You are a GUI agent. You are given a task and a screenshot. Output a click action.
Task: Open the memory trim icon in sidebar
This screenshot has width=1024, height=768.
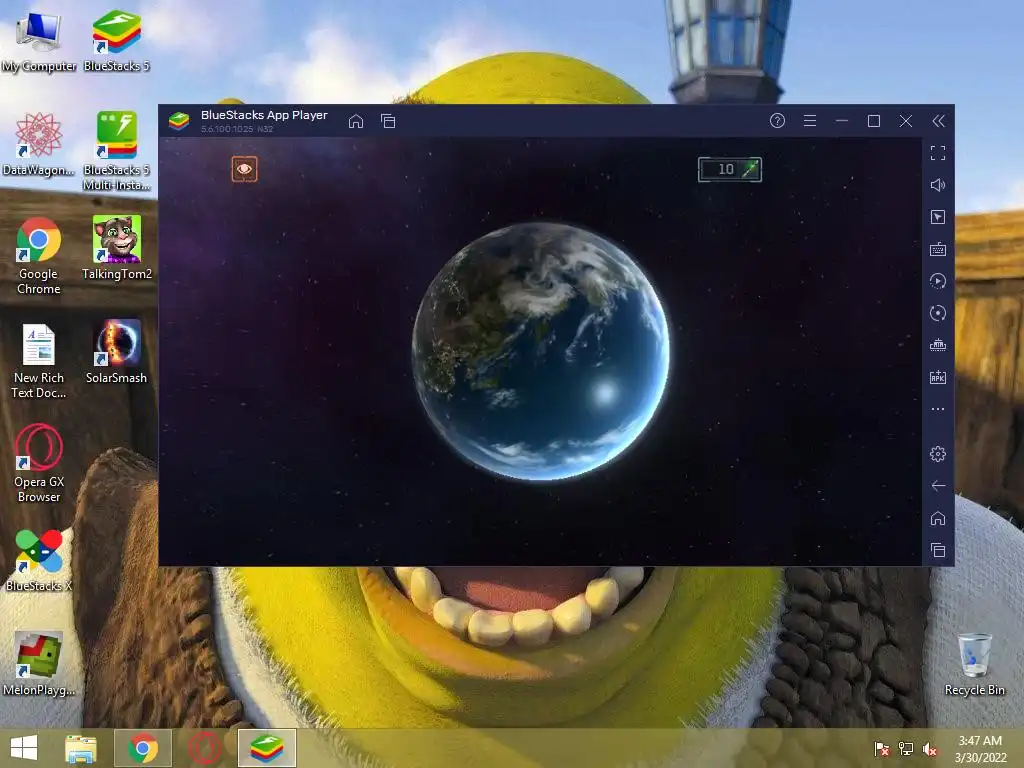pos(938,345)
